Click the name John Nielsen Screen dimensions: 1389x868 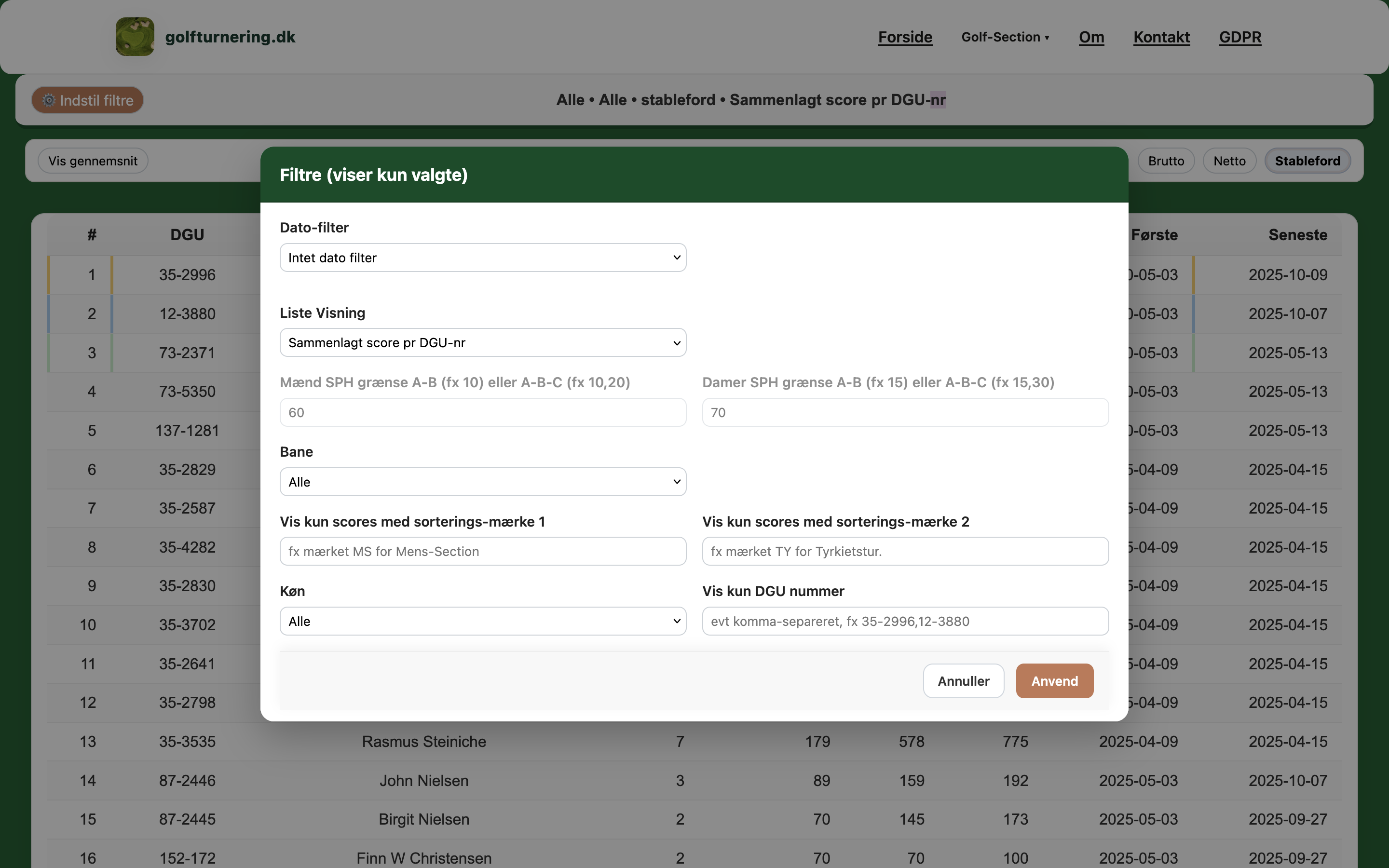[424, 781]
